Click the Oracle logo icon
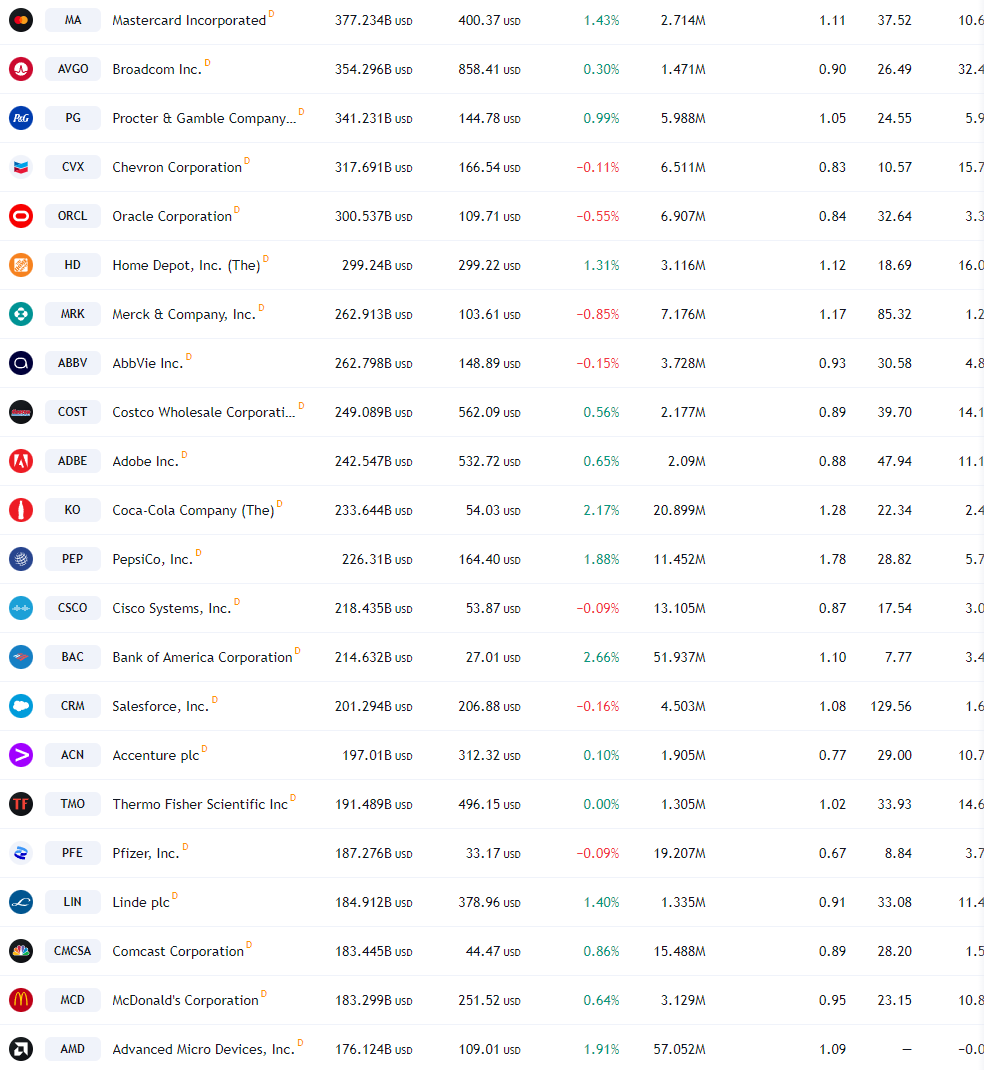Screen dimensions: 984x1070 click(21, 216)
